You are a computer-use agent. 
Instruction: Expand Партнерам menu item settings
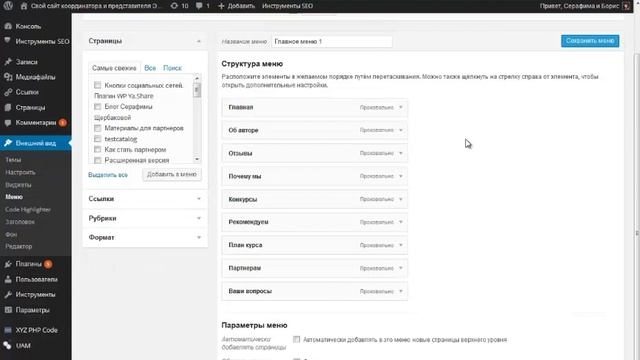[401, 268]
